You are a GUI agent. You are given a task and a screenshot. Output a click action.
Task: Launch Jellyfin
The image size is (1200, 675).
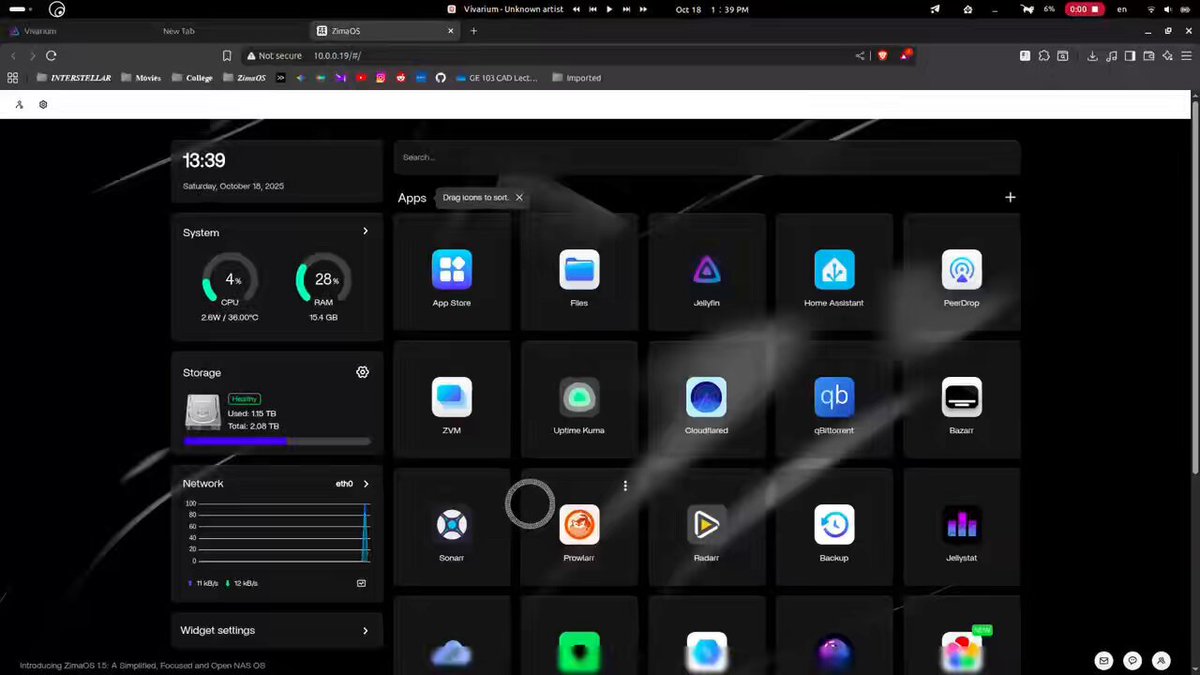[x=707, y=270]
